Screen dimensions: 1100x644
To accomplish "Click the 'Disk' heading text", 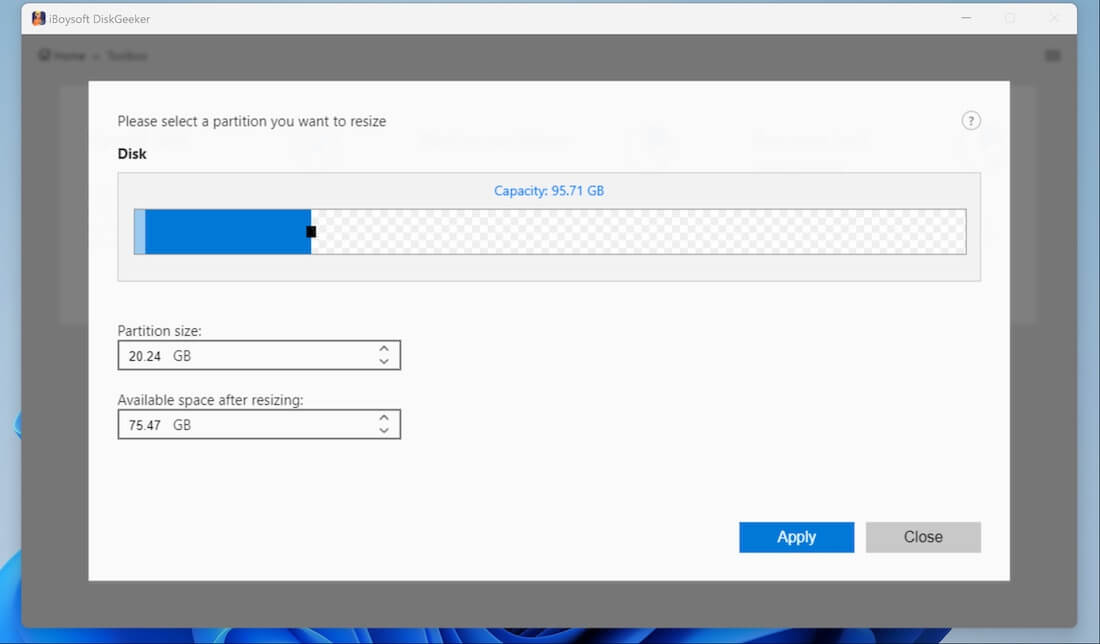I will click(132, 154).
